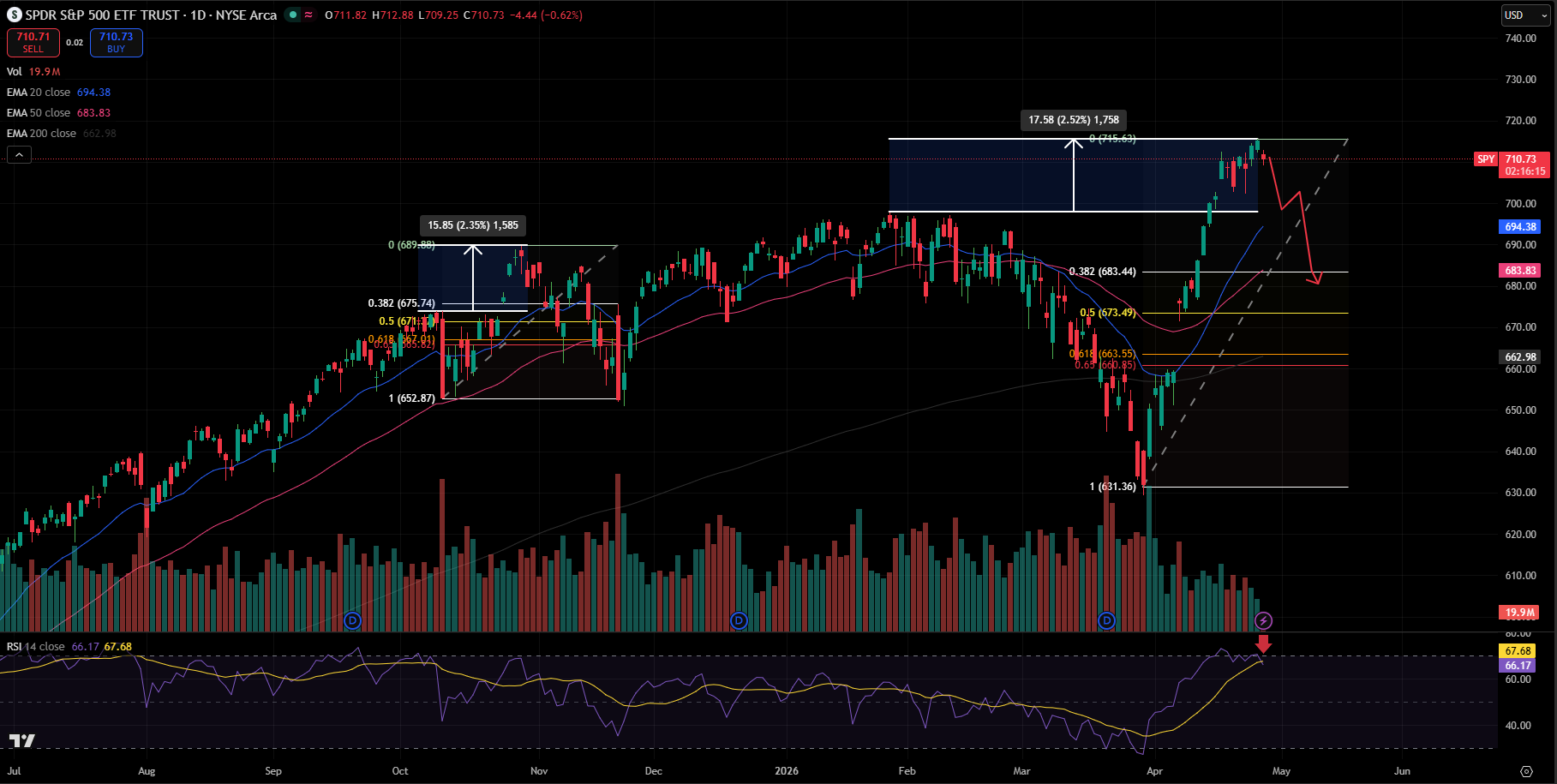Select the 1 (652.87) Fibonacci level label
Screen dimensions: 1557x784
[412, 398]
